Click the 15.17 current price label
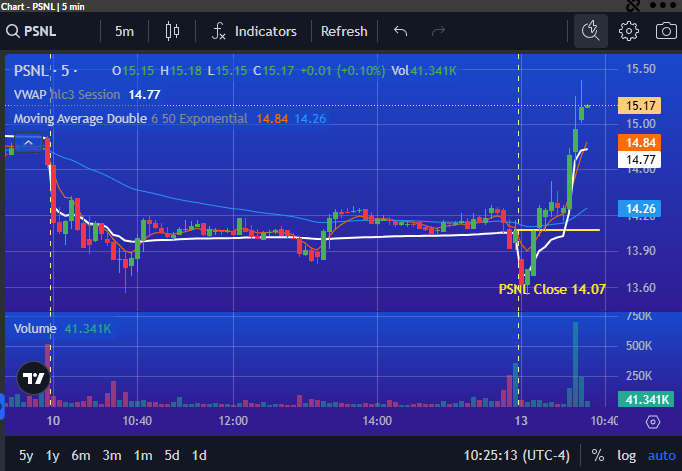682x471 pixels. (639, 106)
